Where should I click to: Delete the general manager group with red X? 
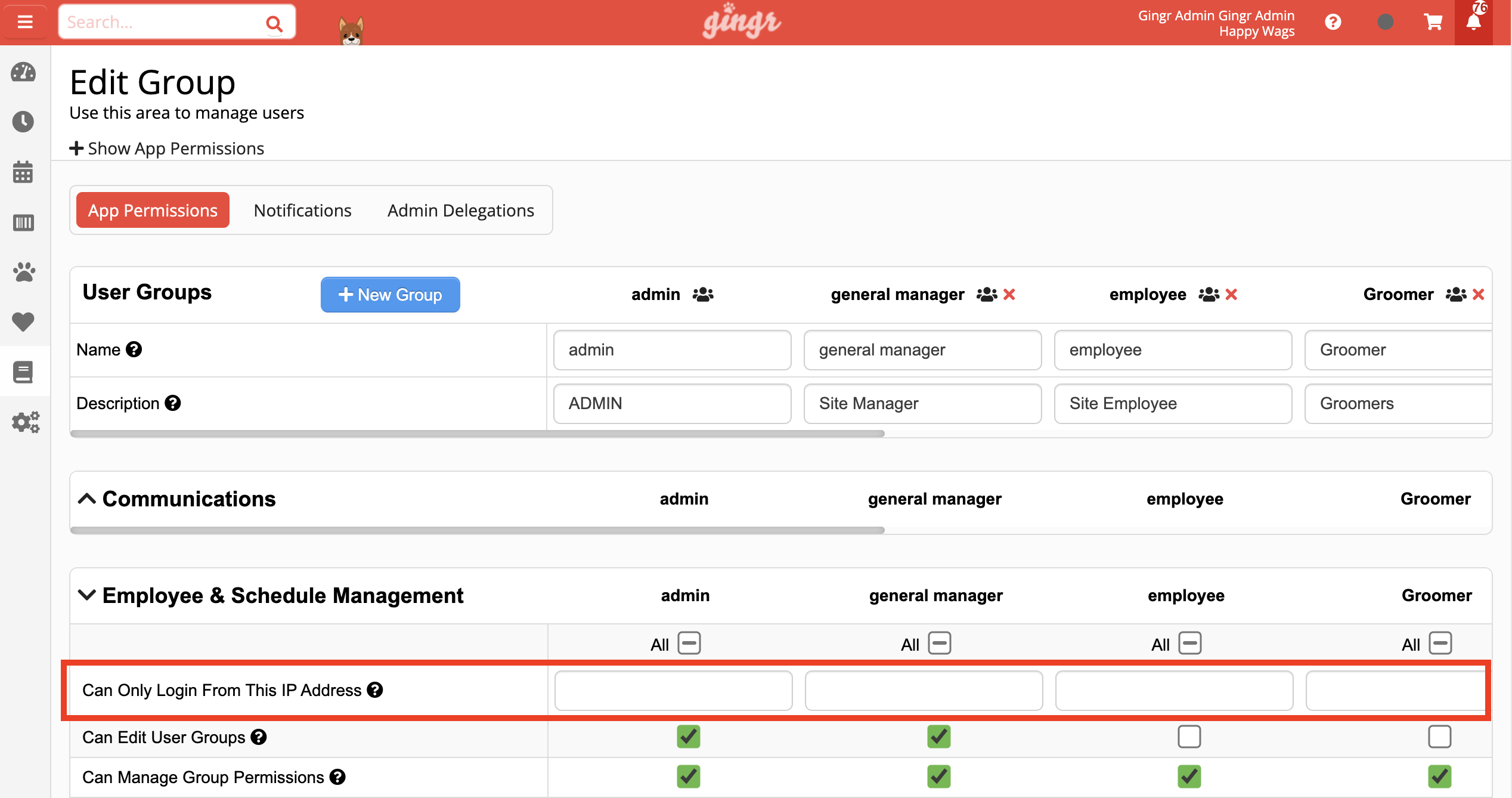click(1009, 294)
